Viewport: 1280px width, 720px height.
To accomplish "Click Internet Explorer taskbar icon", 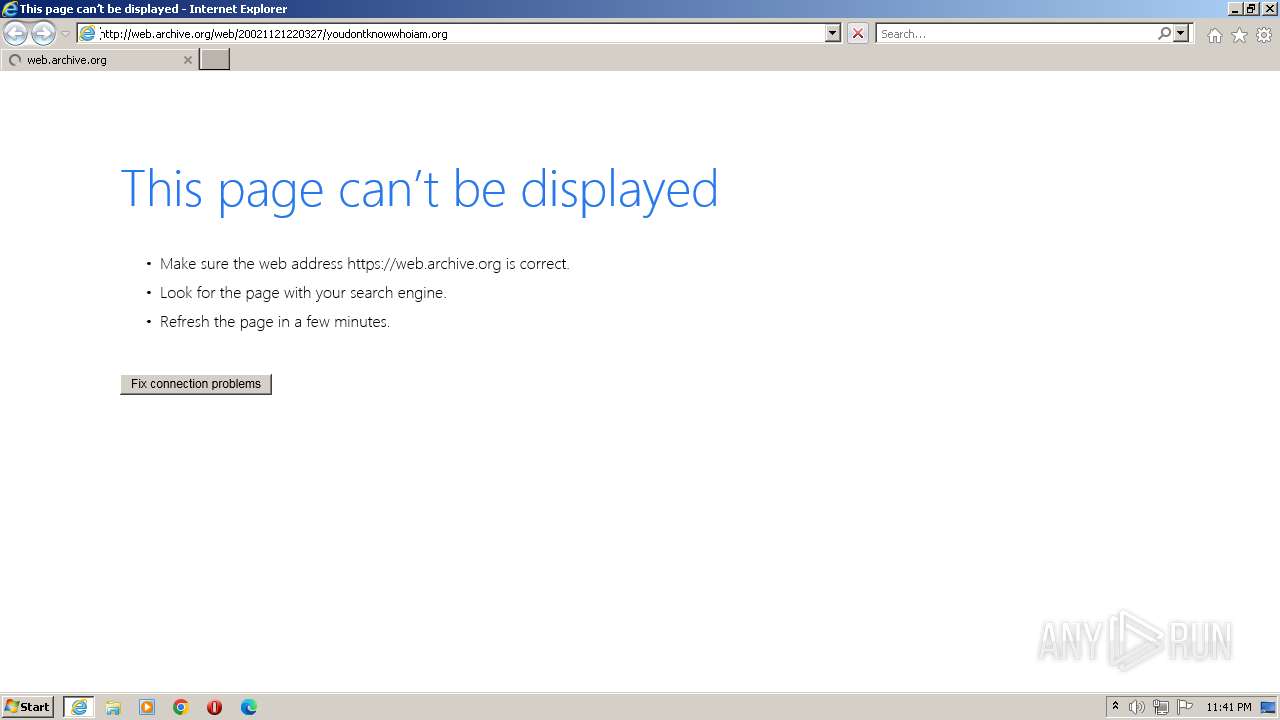I will pyautogui.click(x=79, y=707).
